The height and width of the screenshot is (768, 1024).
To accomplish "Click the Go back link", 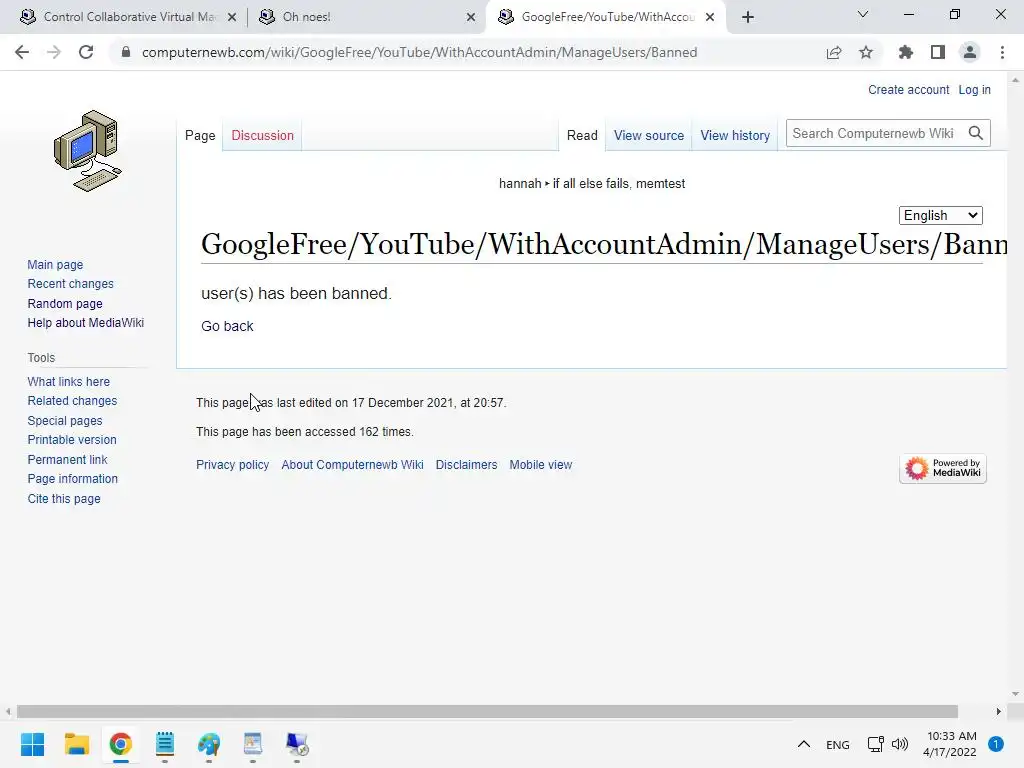I will tap(227, 326).
